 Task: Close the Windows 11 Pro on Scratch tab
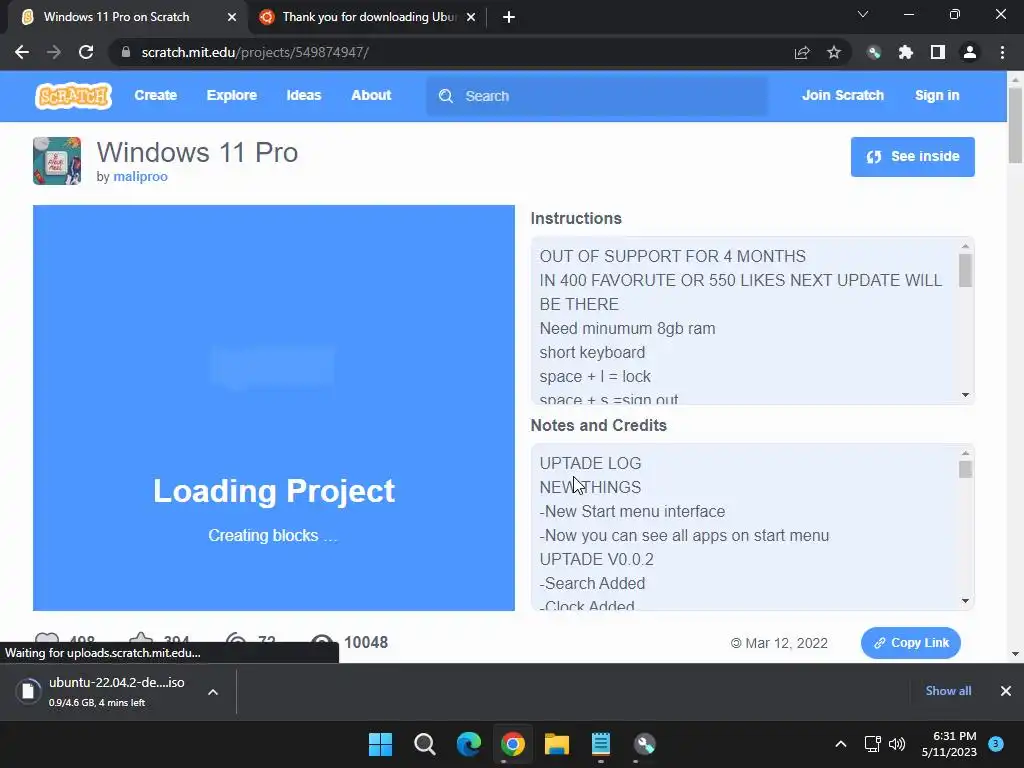coord(232,17)
